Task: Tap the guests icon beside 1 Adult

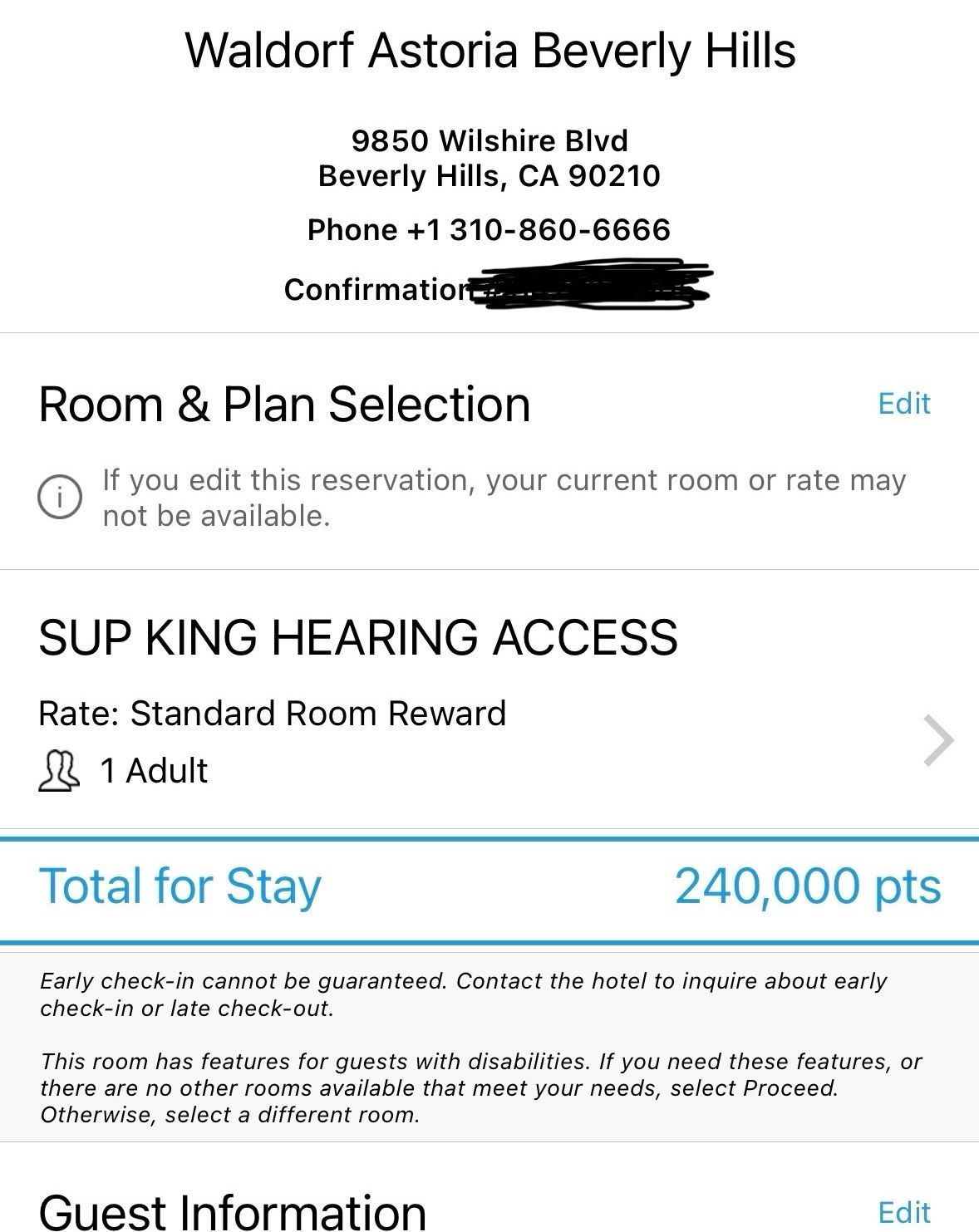Action: [60, 771]
